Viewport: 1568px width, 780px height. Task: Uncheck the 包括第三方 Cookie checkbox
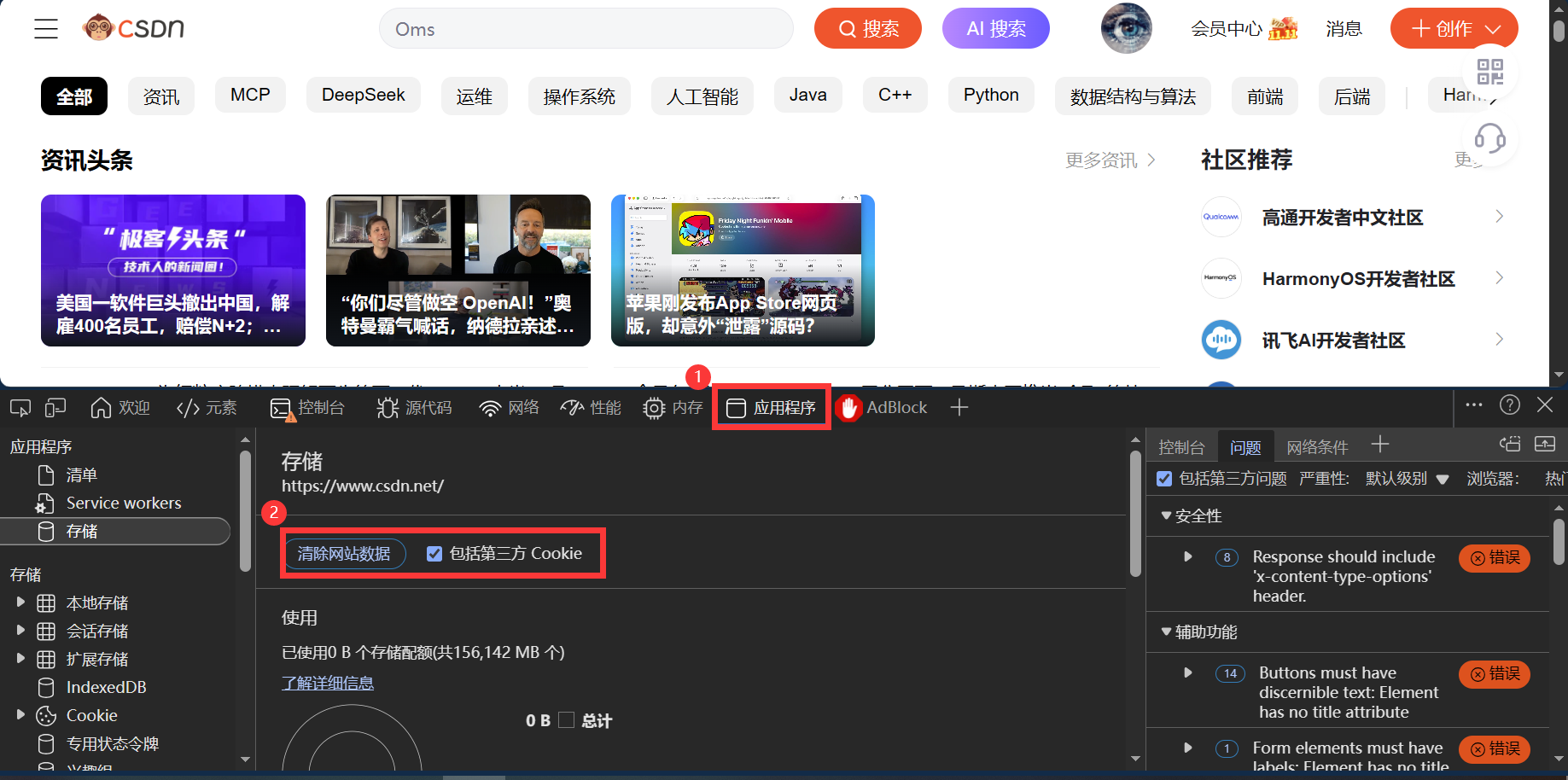tap(435, 553)
